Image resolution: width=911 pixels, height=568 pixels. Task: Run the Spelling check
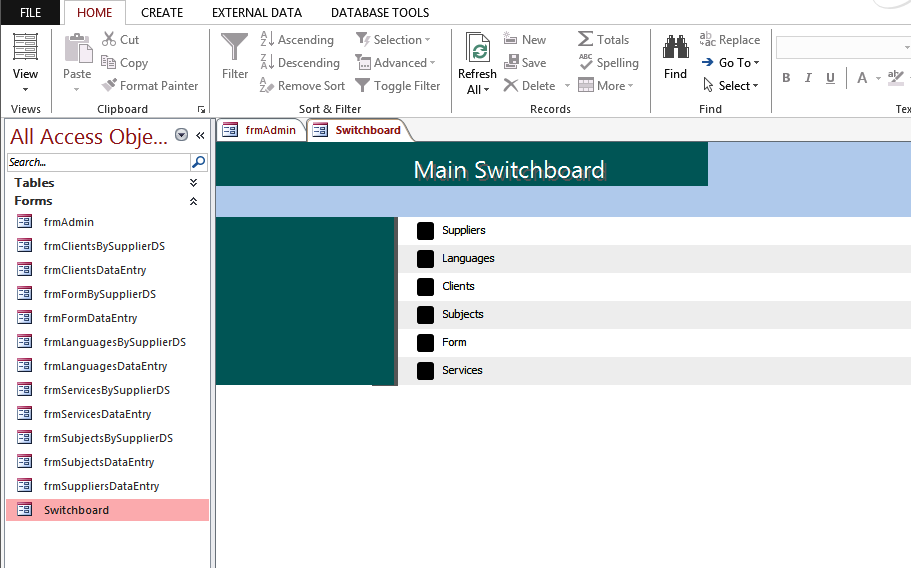pos(608,63)
